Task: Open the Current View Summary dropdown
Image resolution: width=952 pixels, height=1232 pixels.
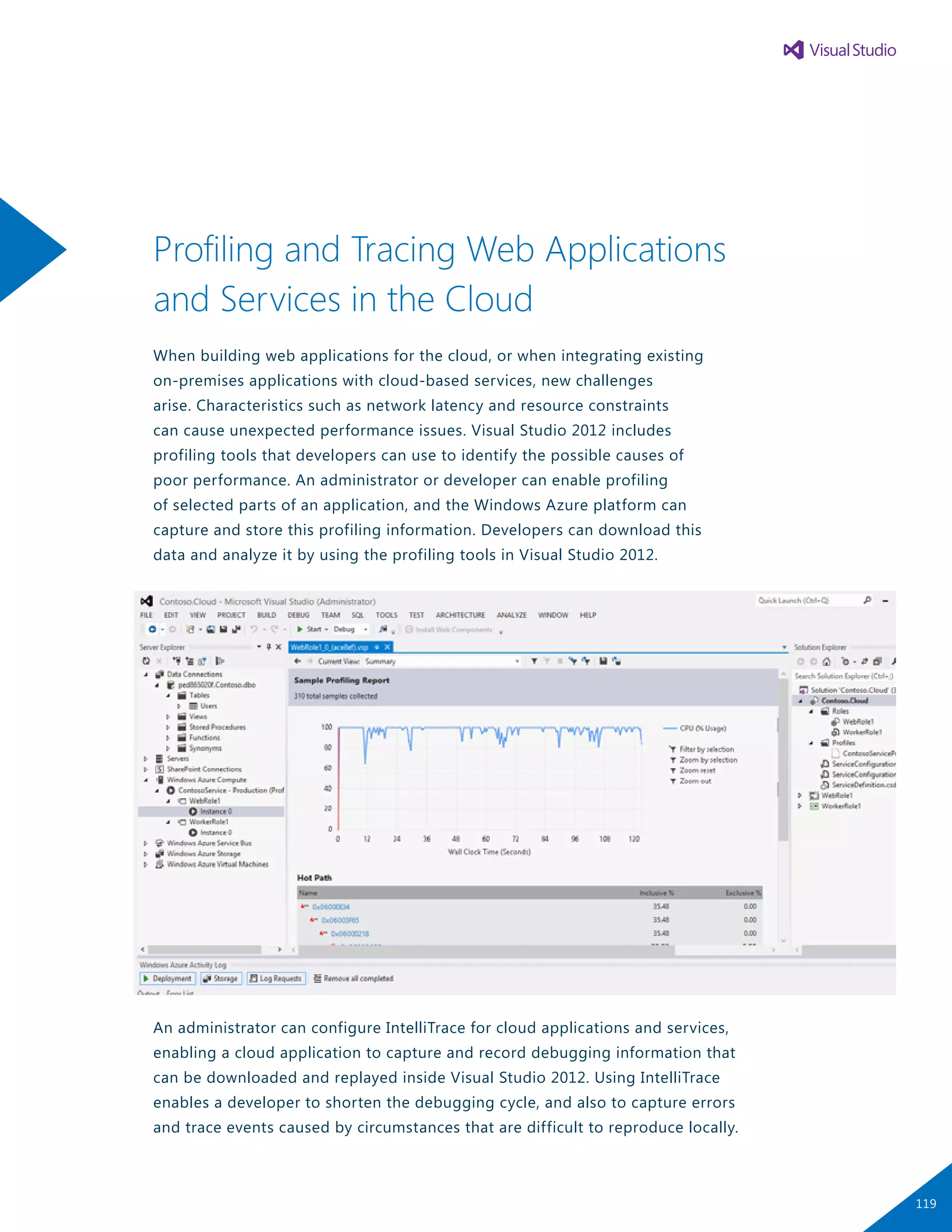Action: pos(442,661)
